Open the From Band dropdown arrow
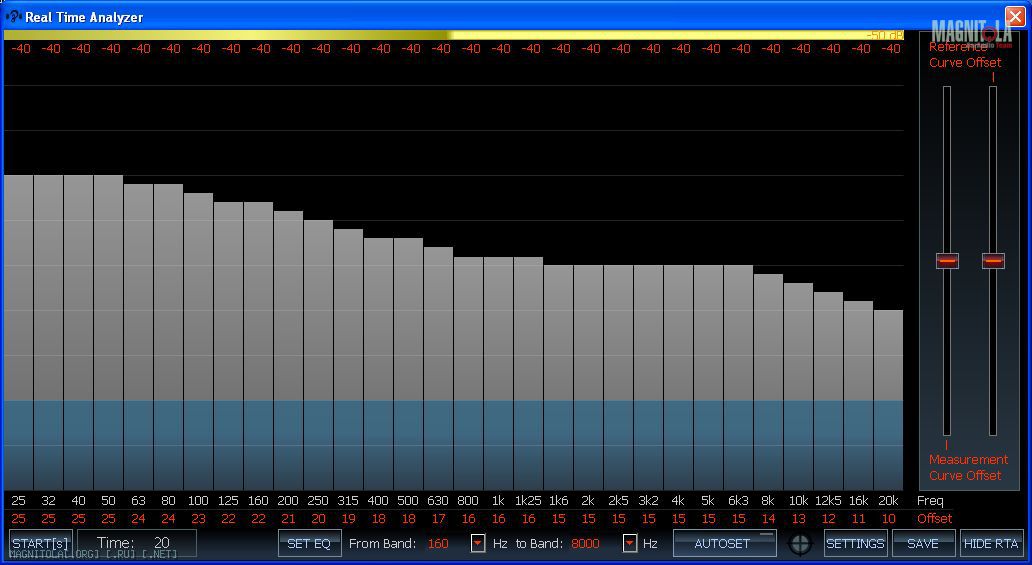This screenshot has height=565, width=1032. [x=478, y=543]
